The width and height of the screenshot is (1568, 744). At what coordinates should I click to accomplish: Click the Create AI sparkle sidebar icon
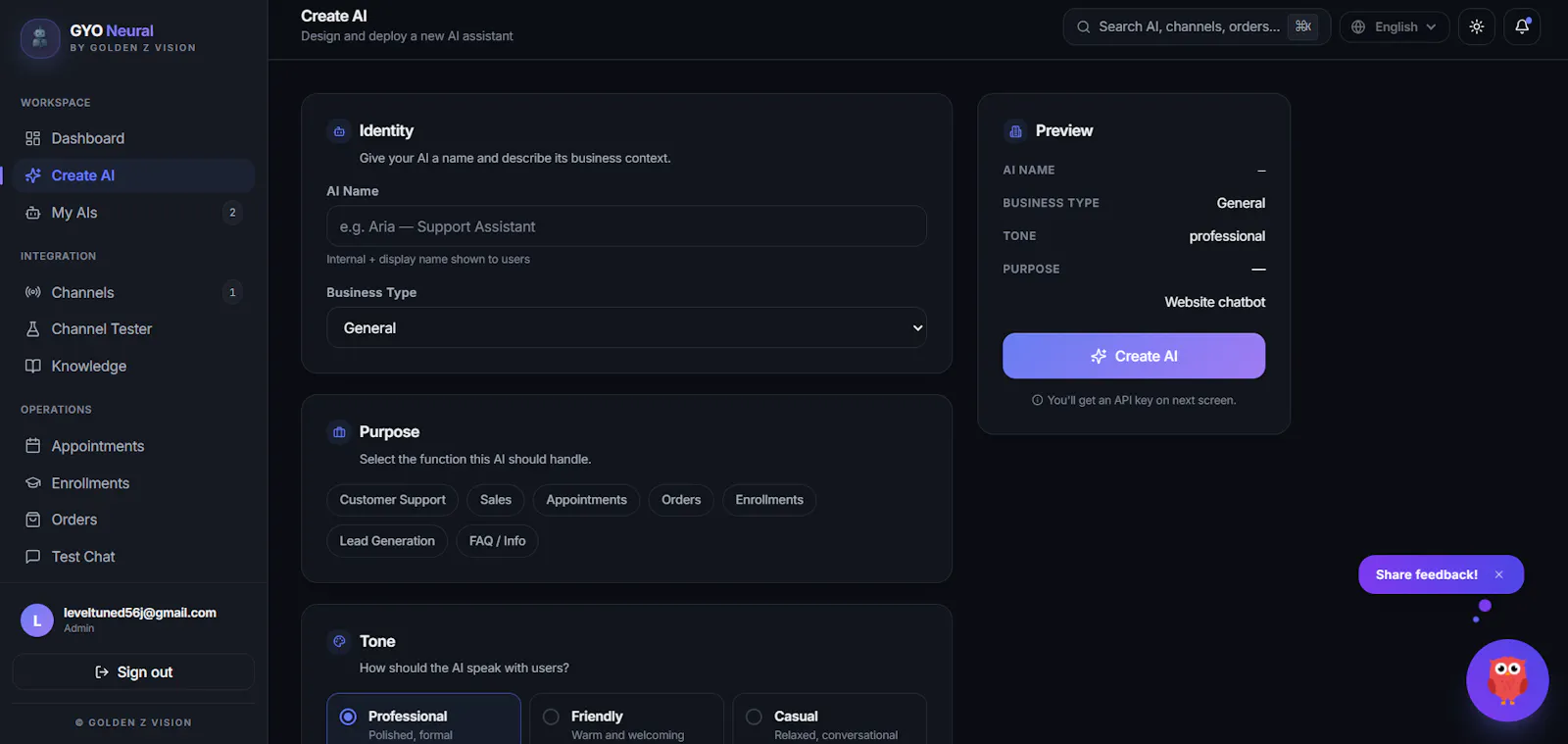[x=33, y=175]
